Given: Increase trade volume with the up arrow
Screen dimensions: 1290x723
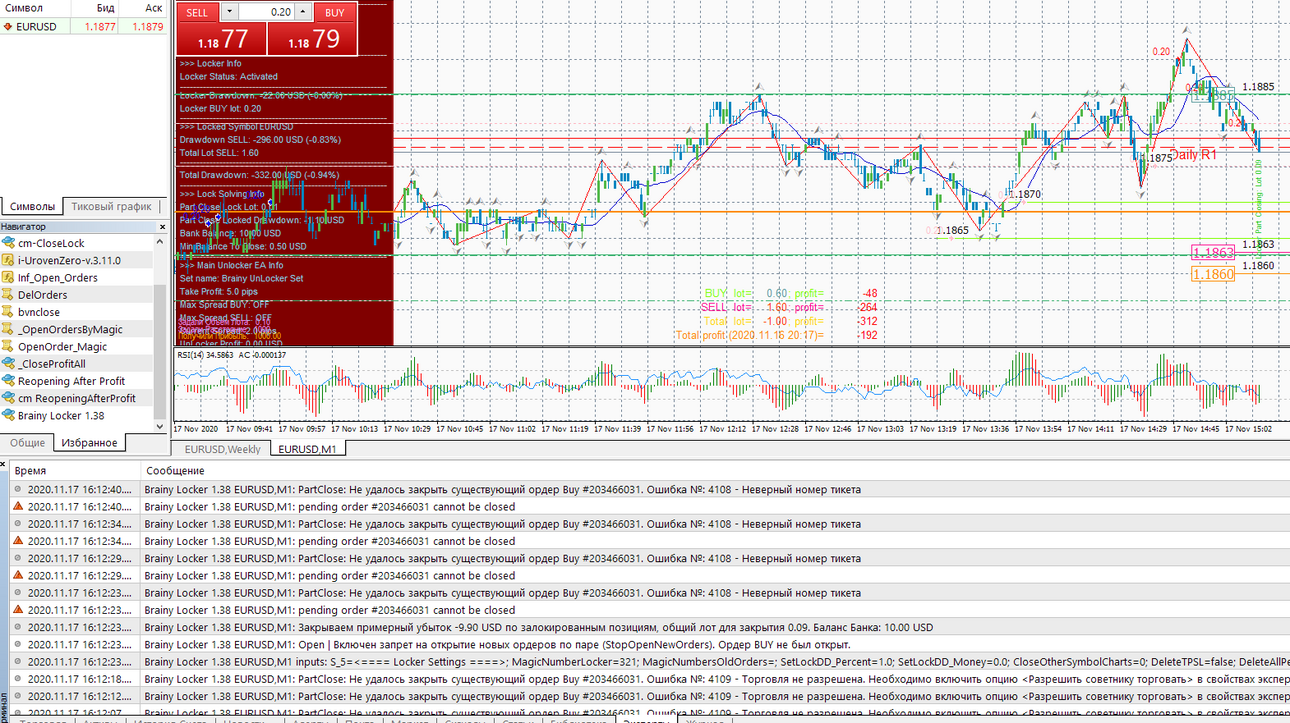Looking at the screenshot, I should [x=304, y=12].
